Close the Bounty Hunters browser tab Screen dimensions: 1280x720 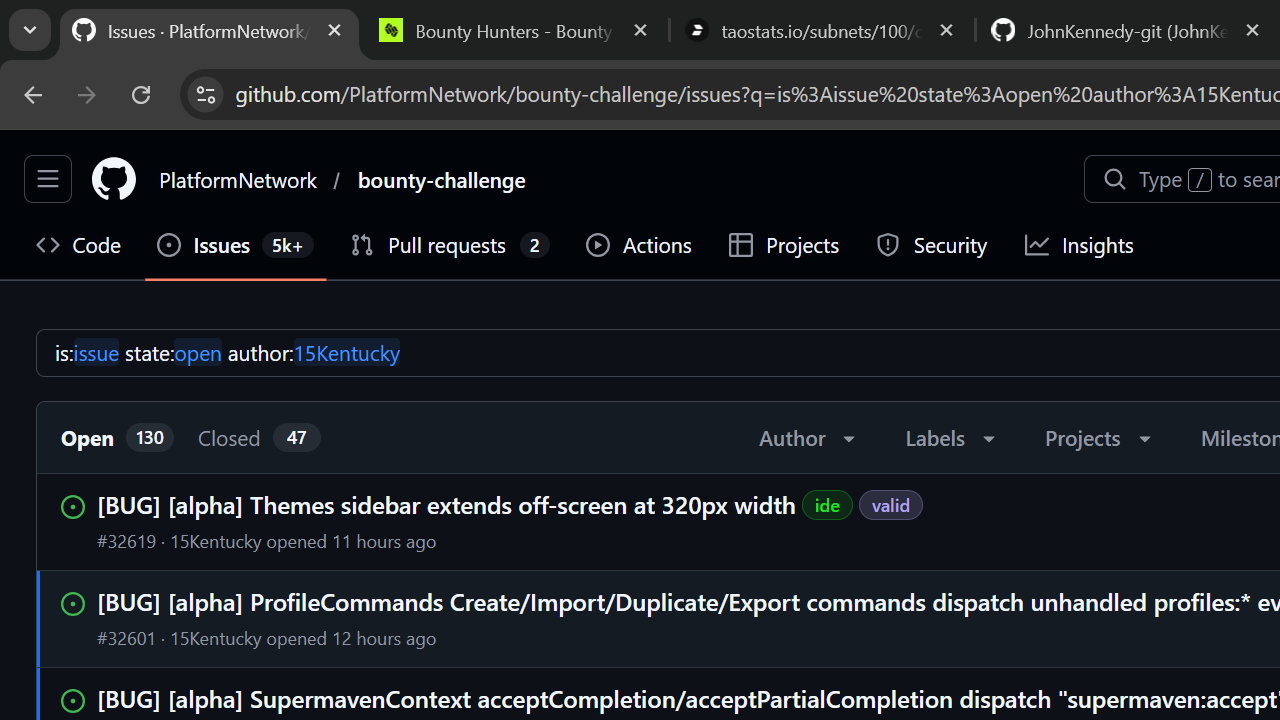pyautogui.click(x=640, y=31)
